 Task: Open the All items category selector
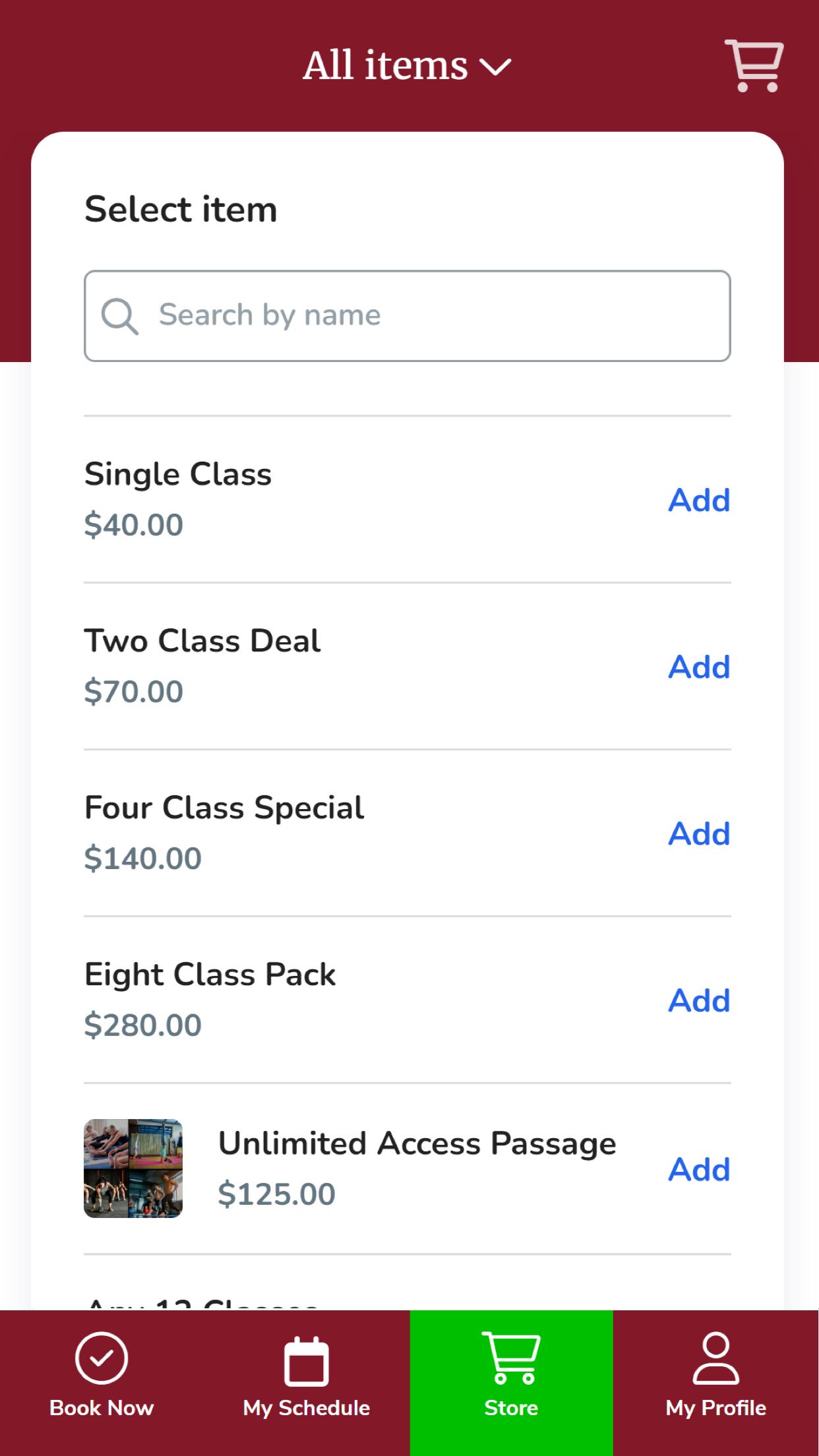tap(407, 66)
